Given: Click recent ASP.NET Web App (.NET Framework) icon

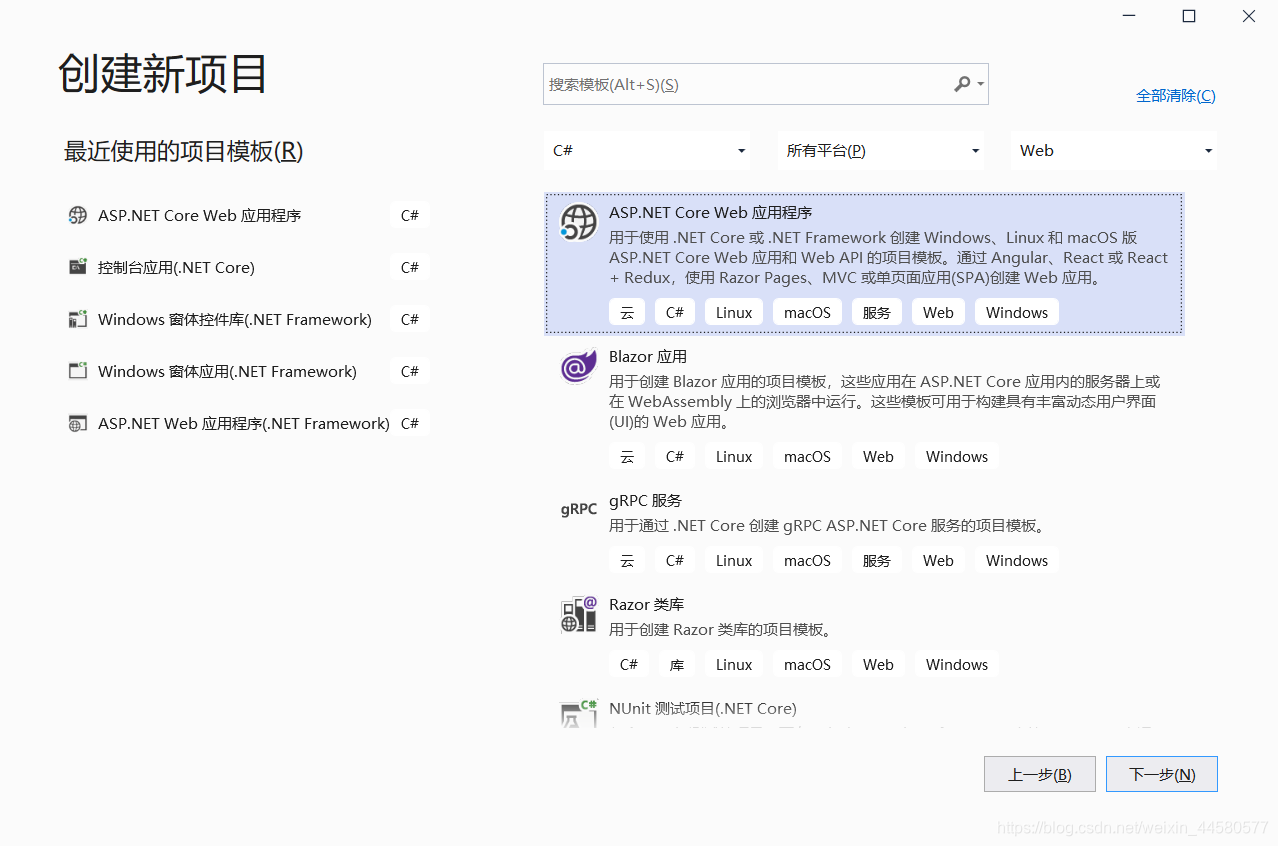Looking at the screenshot, I should pyautogui.click(x=78, y=423).
